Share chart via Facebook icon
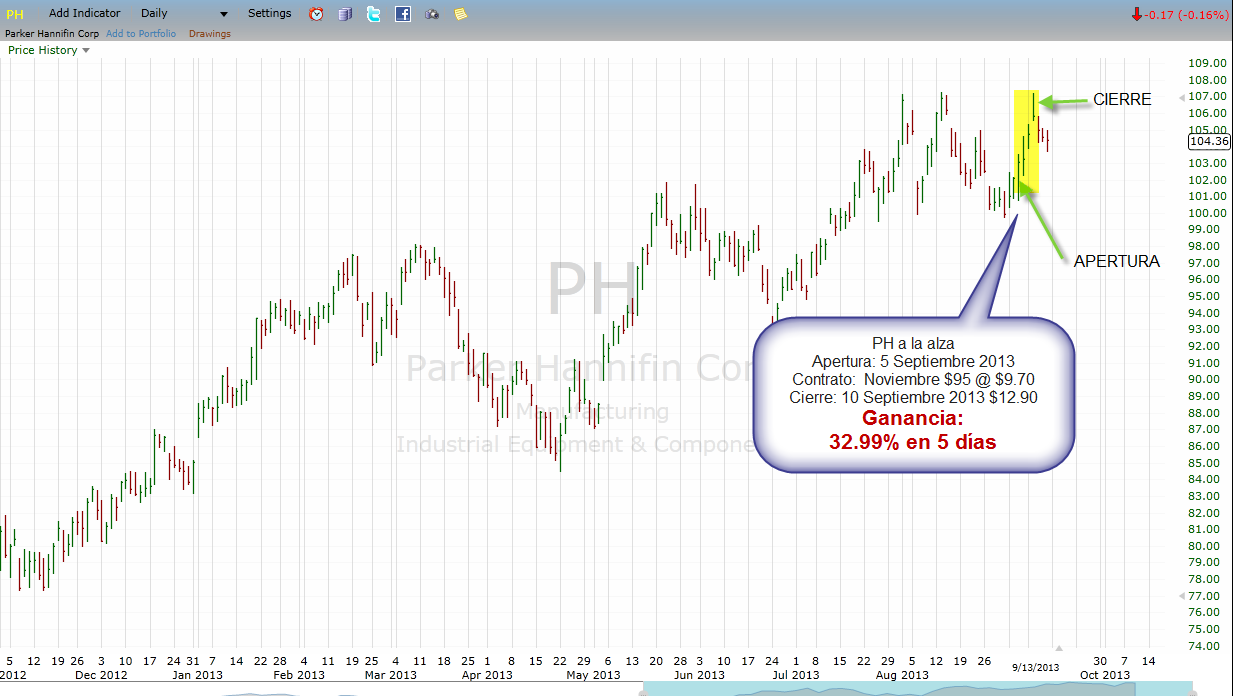 402,14
